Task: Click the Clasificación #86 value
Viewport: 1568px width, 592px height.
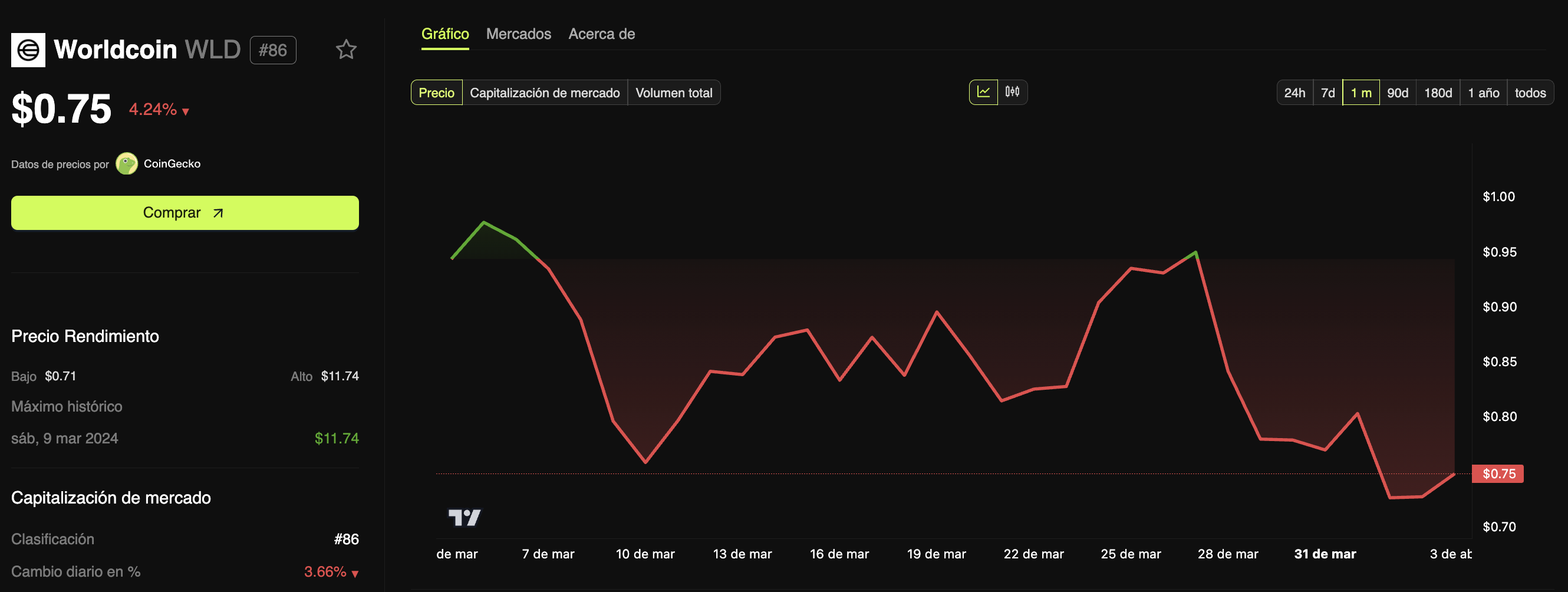Action: pyautogui.click(x=347, y=540)
